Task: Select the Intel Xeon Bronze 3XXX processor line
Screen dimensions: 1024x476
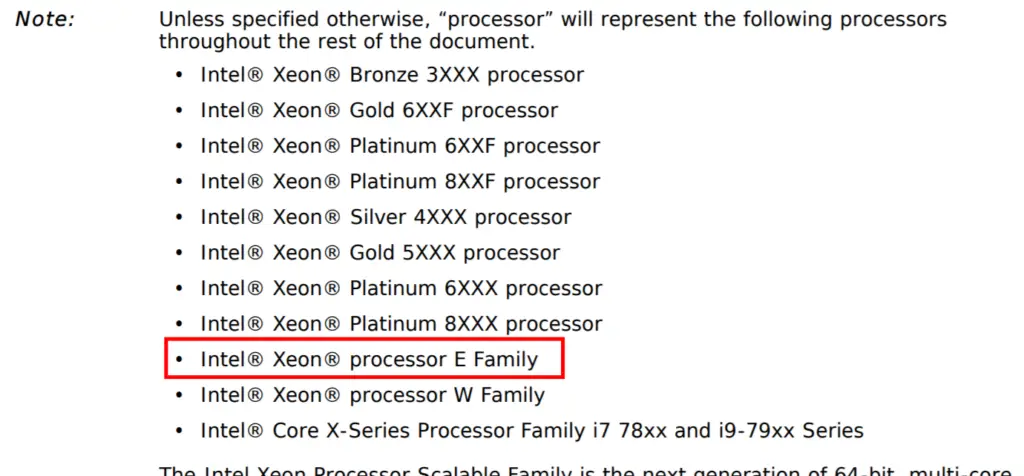Action: pyautogui.click(x=392, y=75)
